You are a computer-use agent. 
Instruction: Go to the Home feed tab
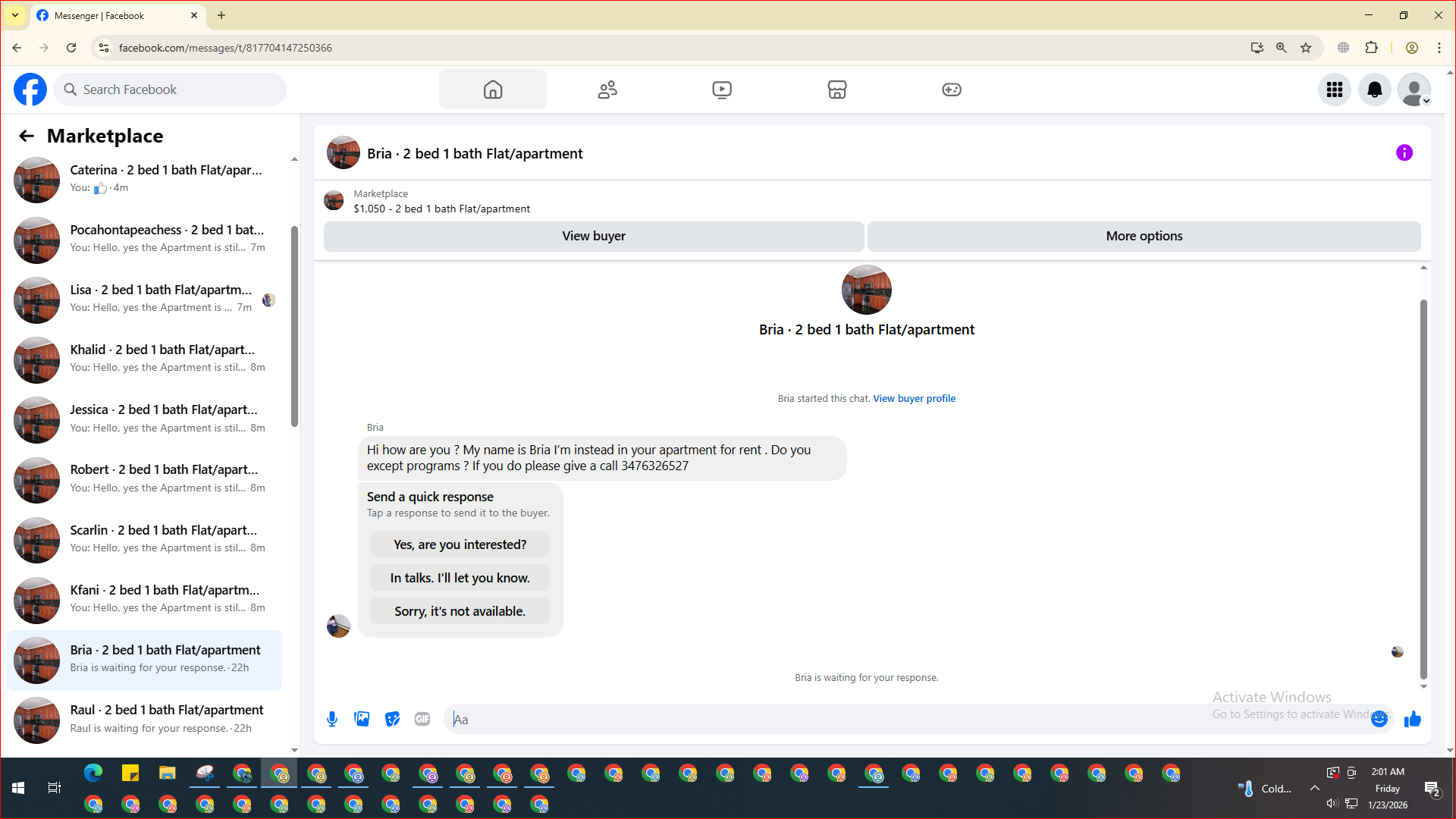[x=493, y=89]
